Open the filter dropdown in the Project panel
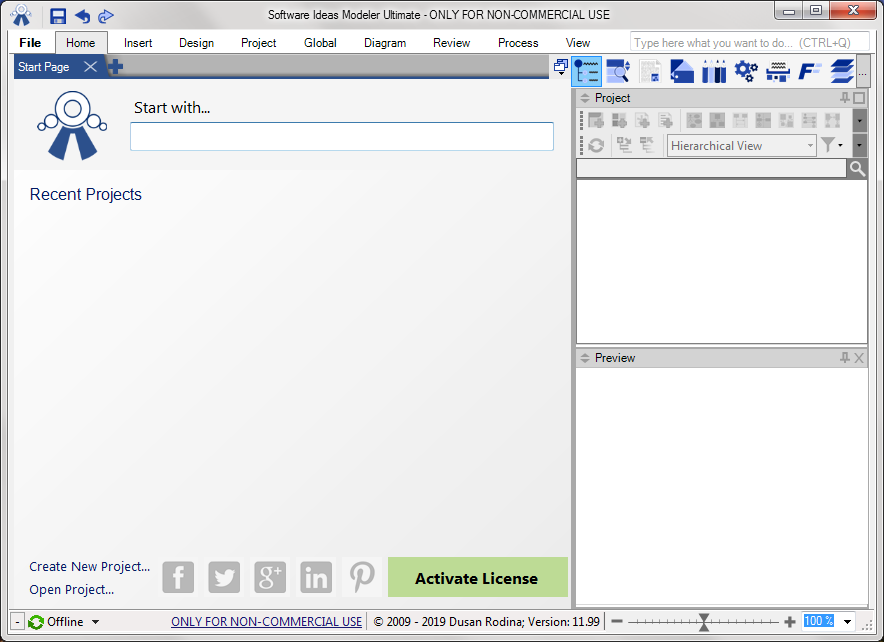This screenshot has width=884, height=642. [x=834, y=145]
